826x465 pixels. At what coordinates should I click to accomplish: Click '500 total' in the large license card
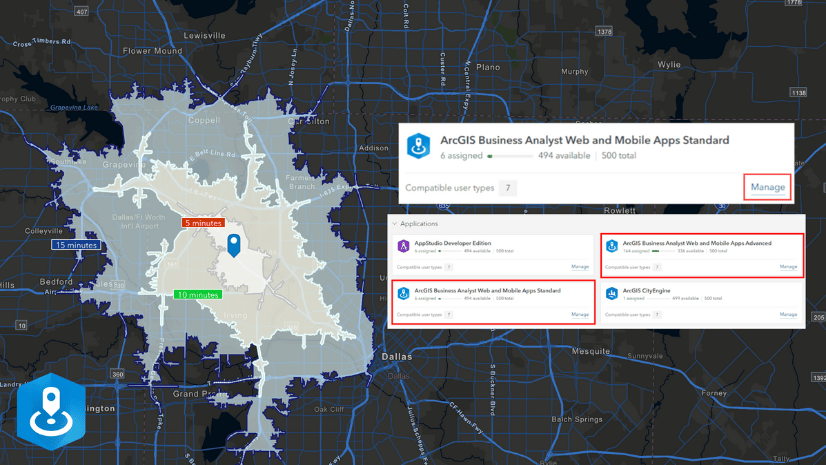tap(618, 156)
